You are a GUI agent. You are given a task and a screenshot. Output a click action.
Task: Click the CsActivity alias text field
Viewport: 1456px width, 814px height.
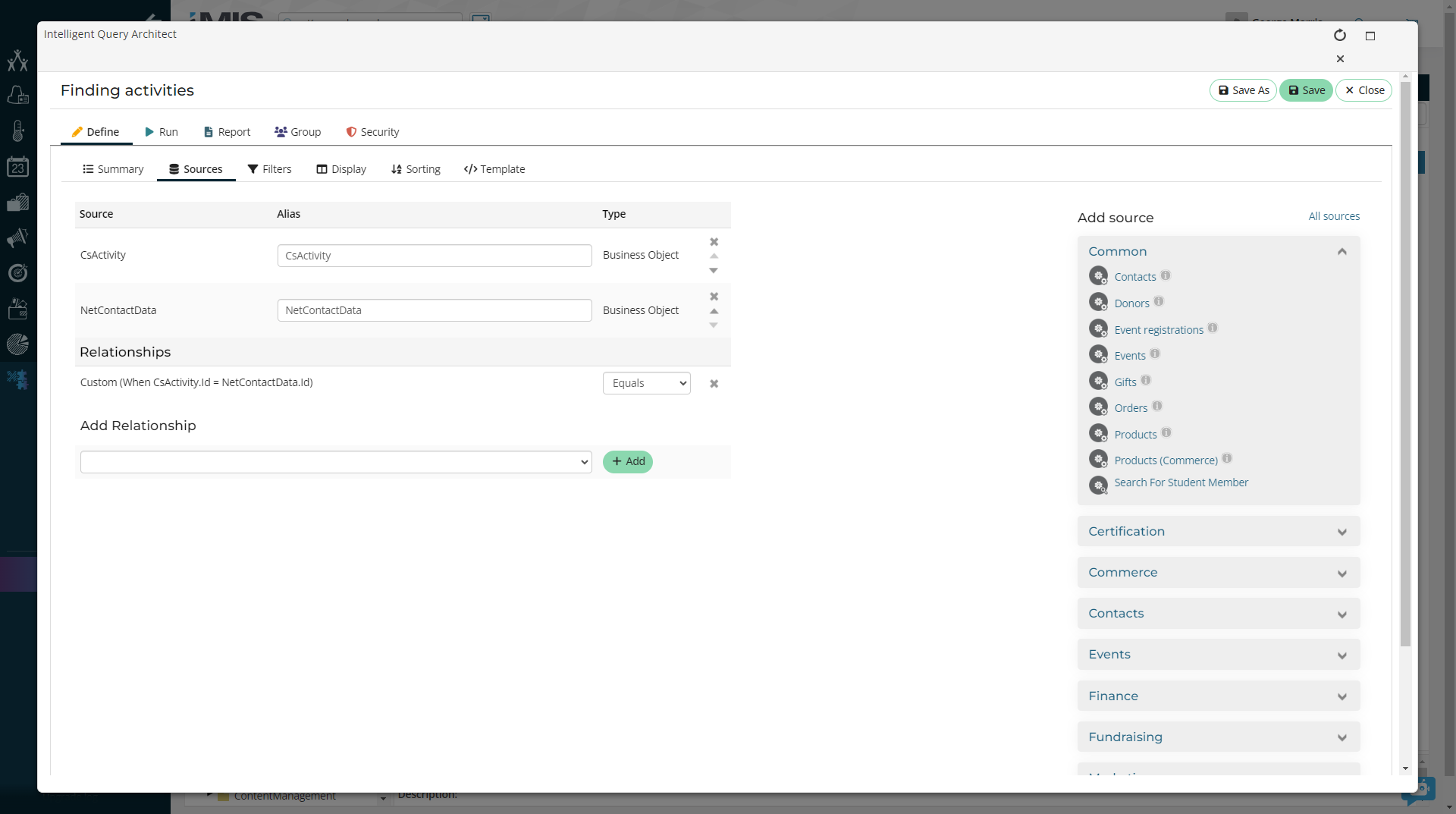(435, 256)
